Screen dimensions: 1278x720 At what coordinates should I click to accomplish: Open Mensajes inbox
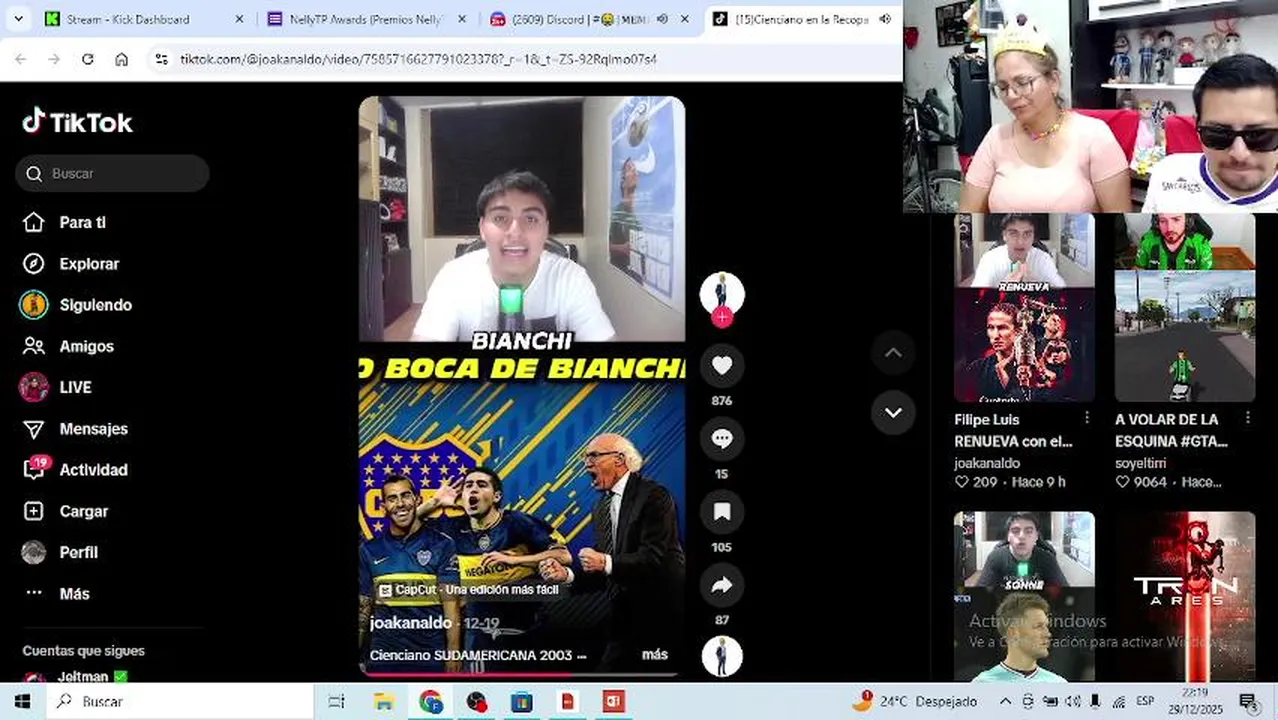[75, 429]
